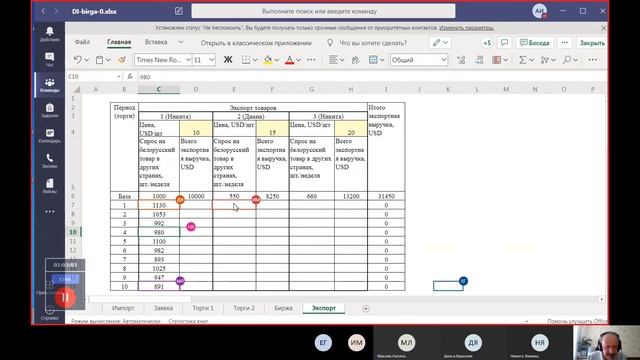Switch to the Вставка ribbon tab
This screenshot has height=360, width=640.
tap(156, 42)
